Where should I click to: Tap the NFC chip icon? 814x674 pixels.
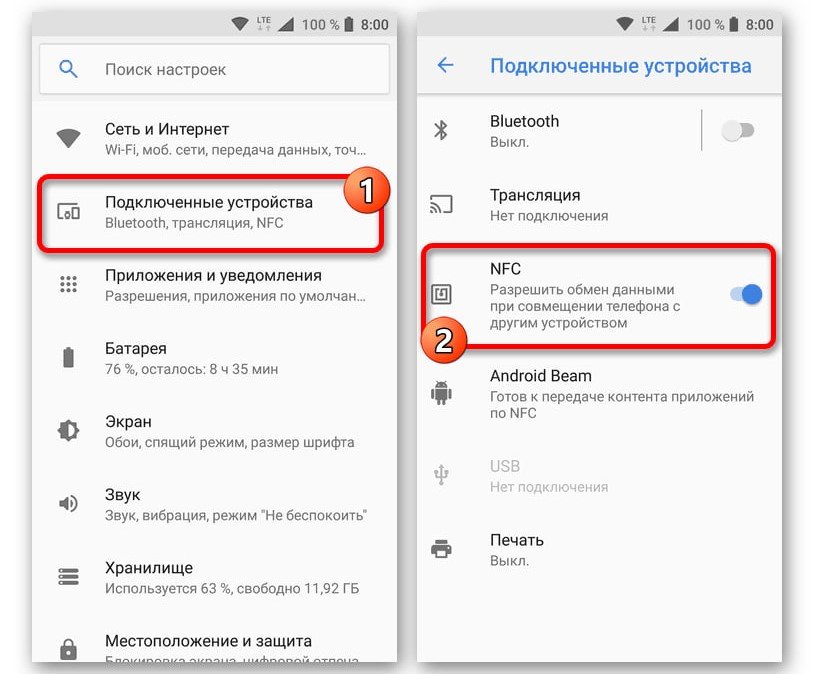[x=441, y=294]
